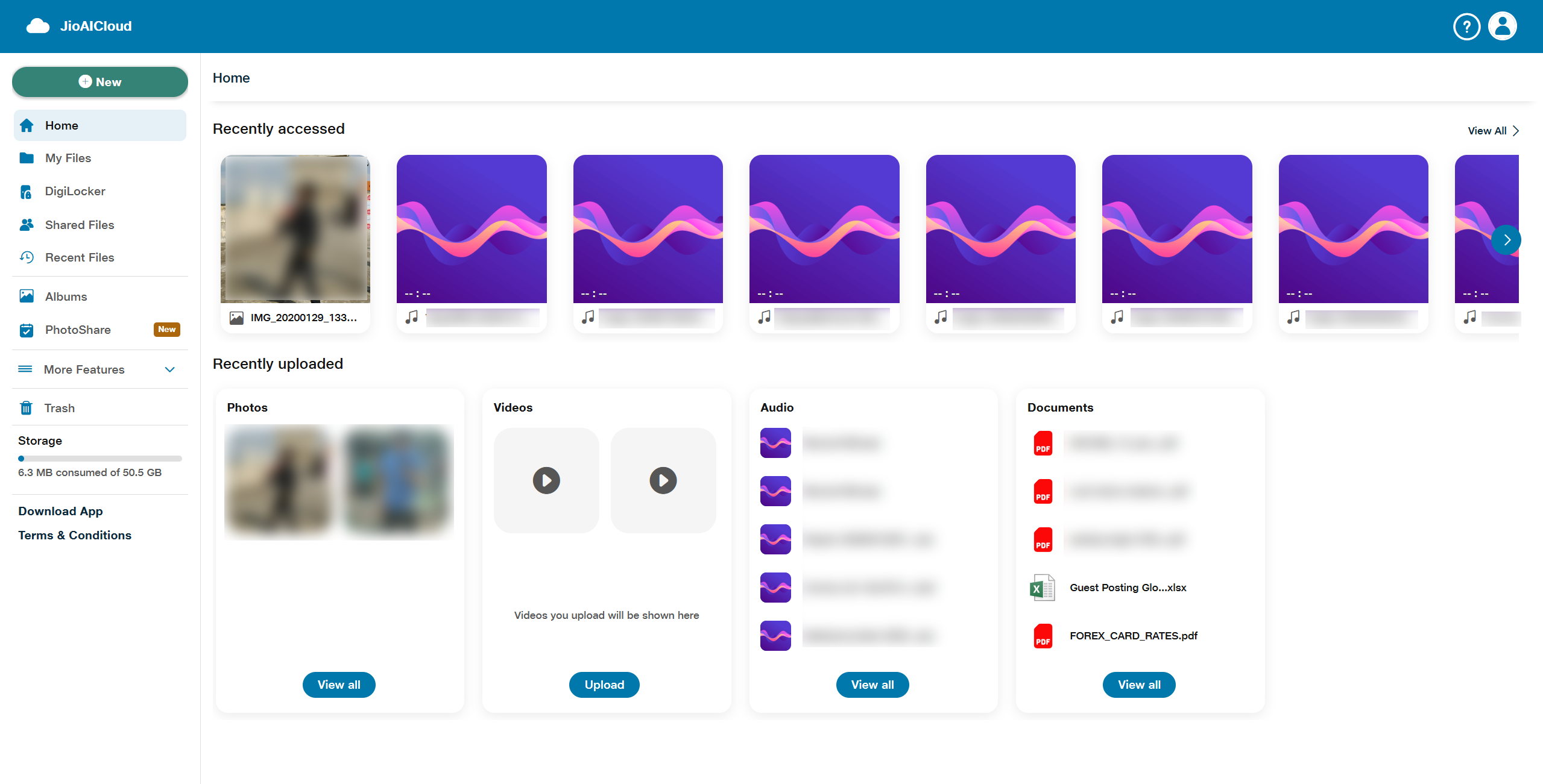
Task: Open Shared Files in sidebar
Action: coord(79,225)
